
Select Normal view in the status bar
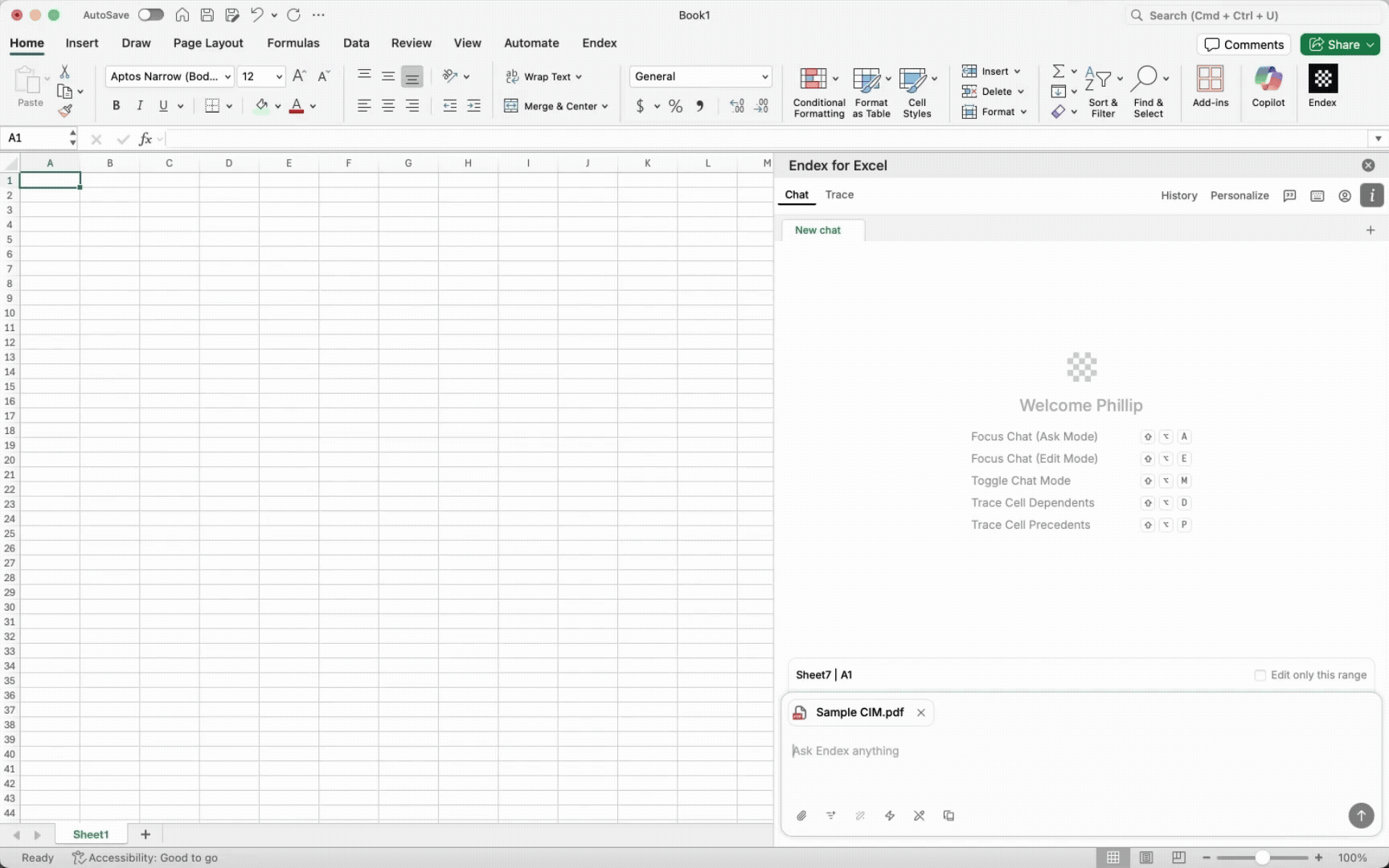1113,858
